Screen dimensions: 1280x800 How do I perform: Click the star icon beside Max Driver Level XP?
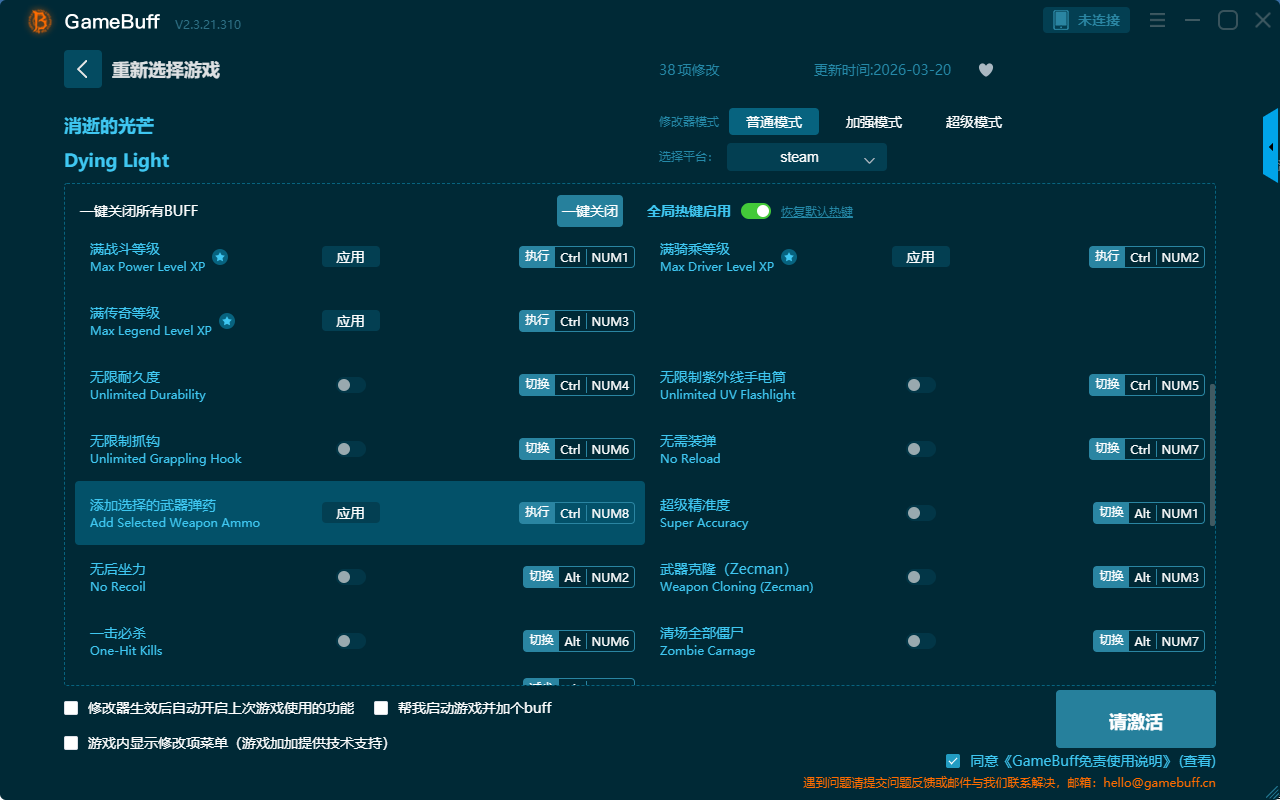pyautogui.click(x=789, y=257)
